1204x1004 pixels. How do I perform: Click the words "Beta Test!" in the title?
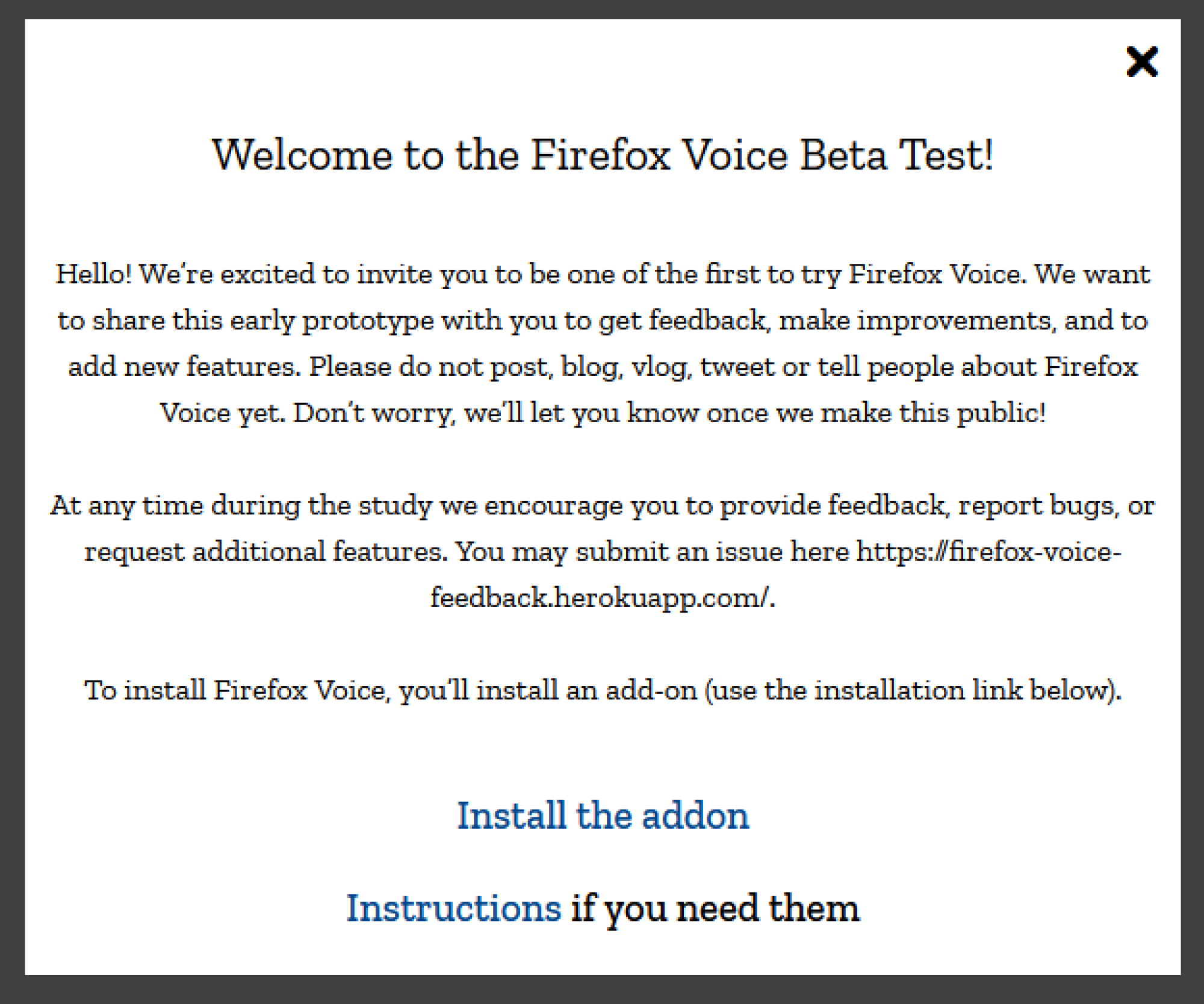pos(896,155)
